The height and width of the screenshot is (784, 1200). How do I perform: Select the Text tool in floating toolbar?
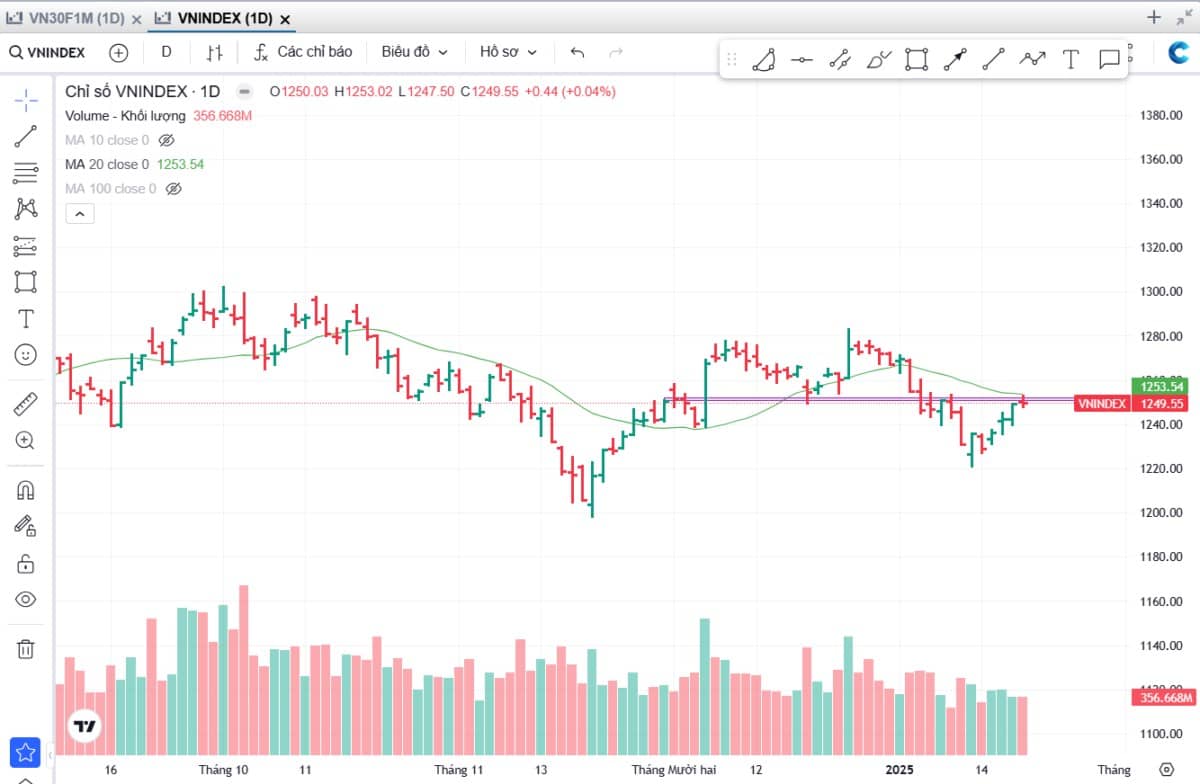tap(1070, 60)
